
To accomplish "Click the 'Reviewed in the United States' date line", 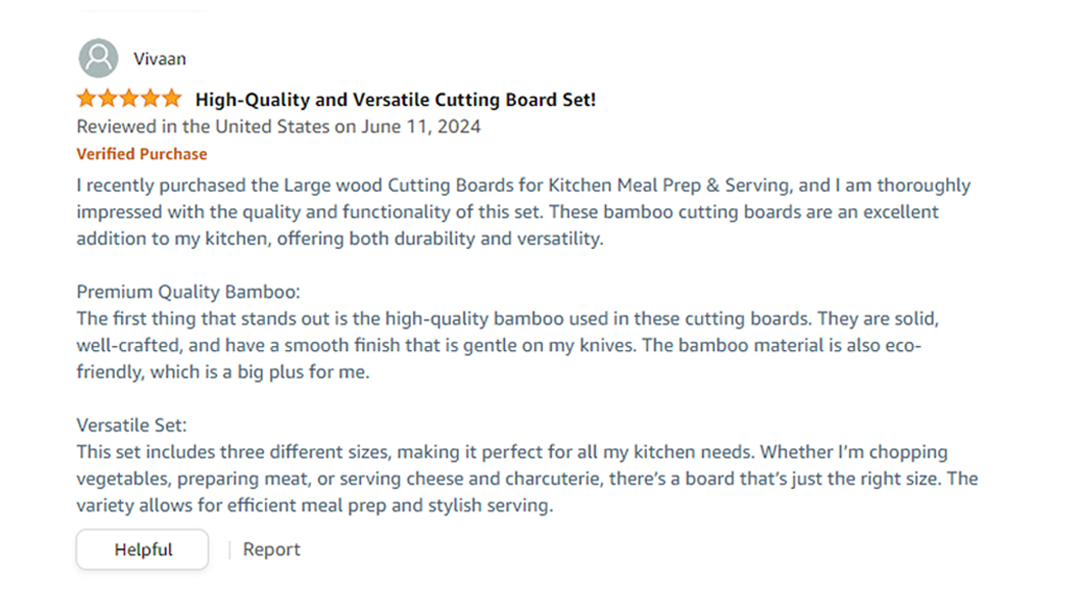I will click(x=278, y=127).
